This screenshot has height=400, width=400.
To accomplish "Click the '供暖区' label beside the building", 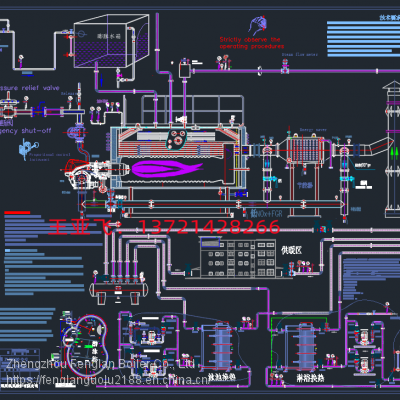I will point(291,250).
